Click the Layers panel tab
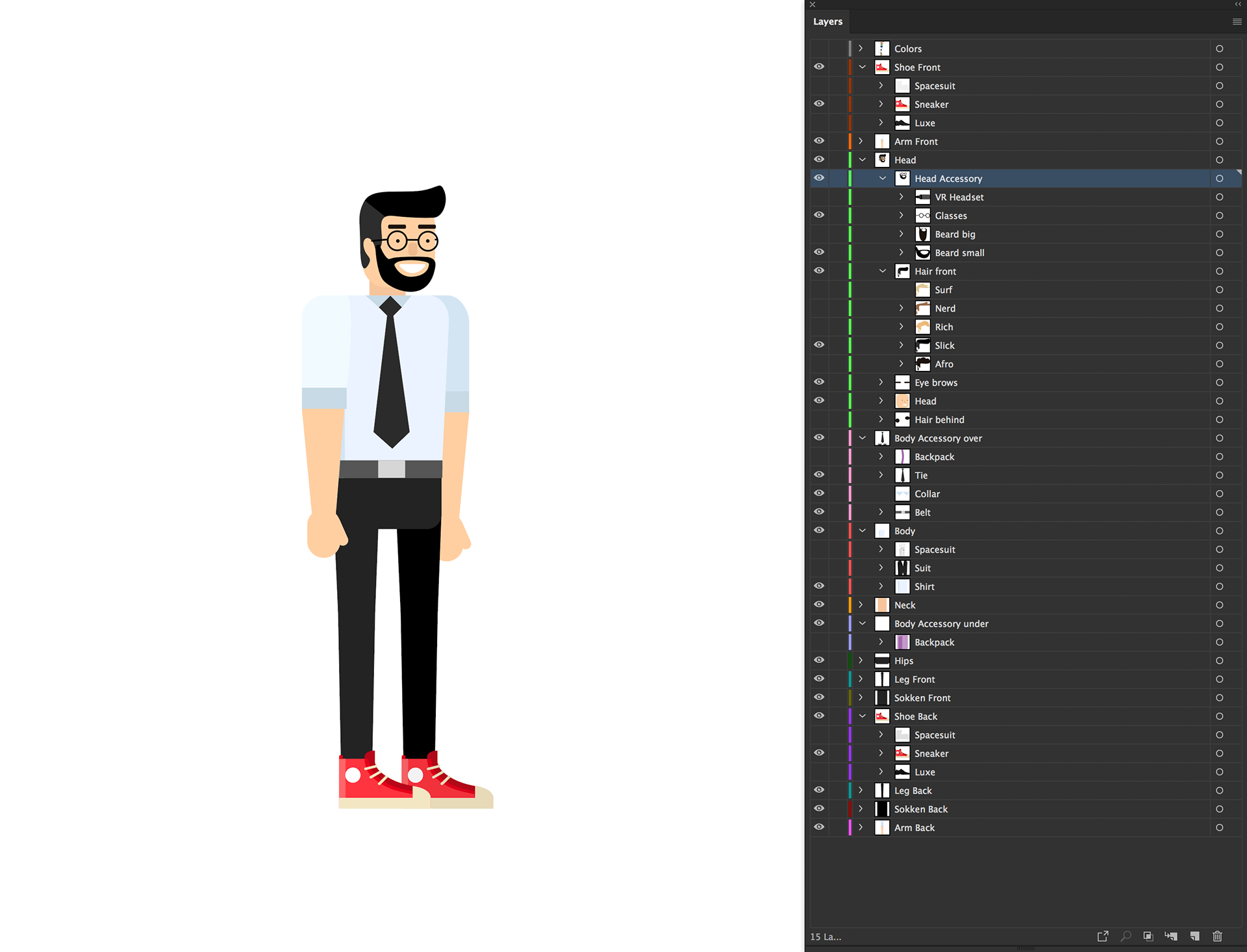1247x952 pixels. [x=827, y=21]
